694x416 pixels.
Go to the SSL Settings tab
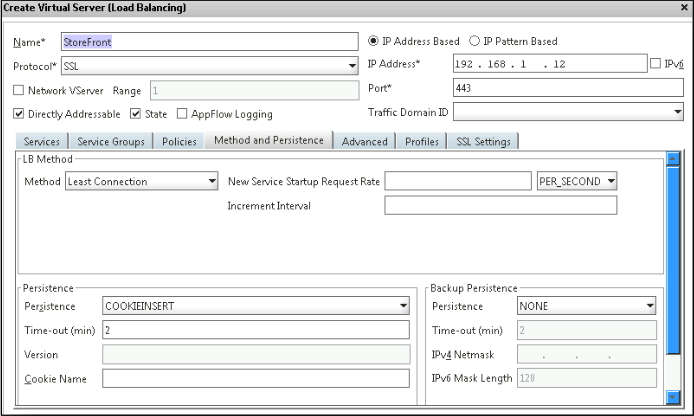[483, 142]
